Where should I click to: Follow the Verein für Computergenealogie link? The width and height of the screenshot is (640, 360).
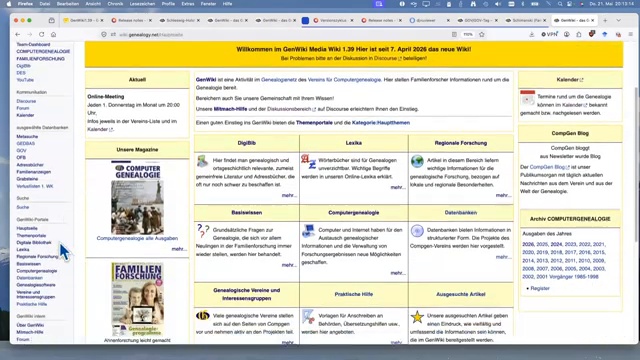344,80
